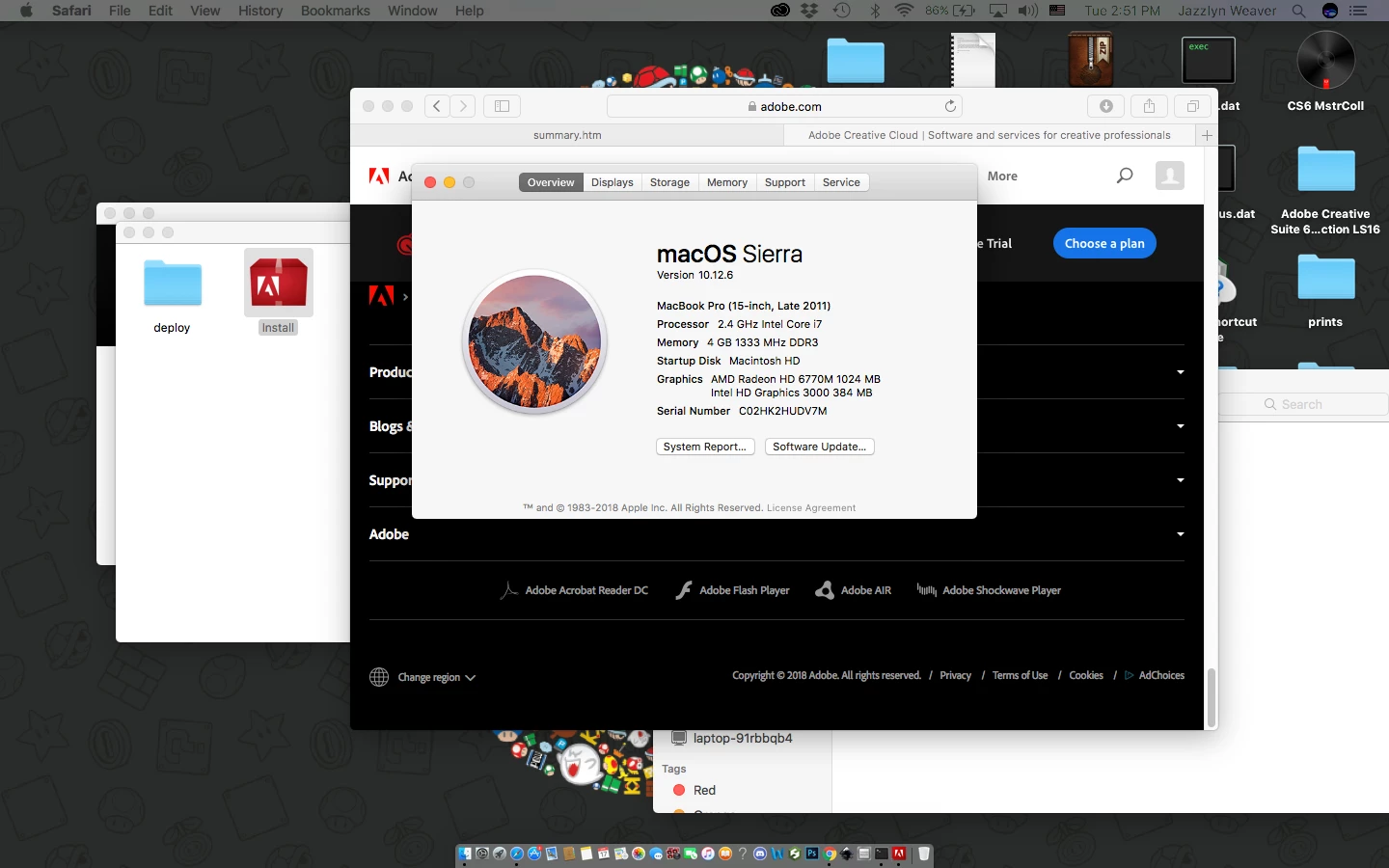Show Safari downloads button
Image resolution: width=1389 pixels, height=868 pixels.
pyautogui.click(x=1106, y=106)
